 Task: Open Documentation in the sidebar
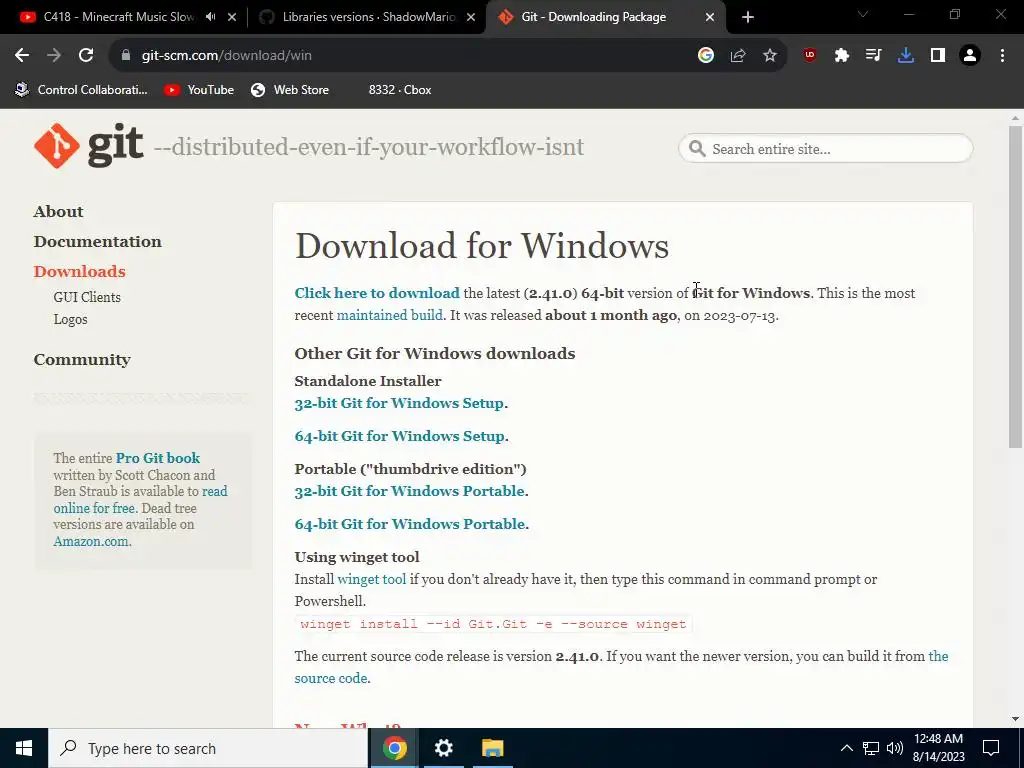(97, 242)
